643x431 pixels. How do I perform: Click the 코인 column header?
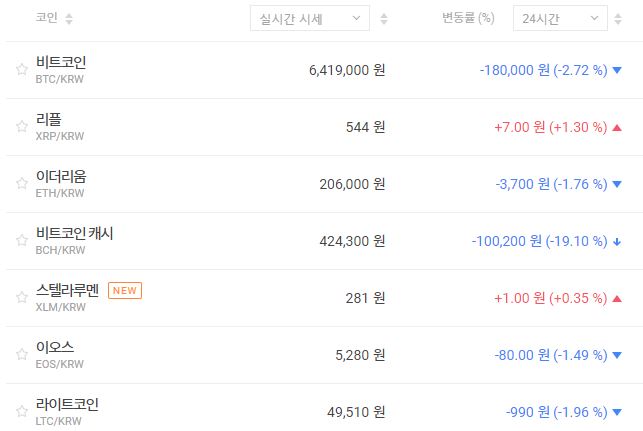[x=46, y=18]
